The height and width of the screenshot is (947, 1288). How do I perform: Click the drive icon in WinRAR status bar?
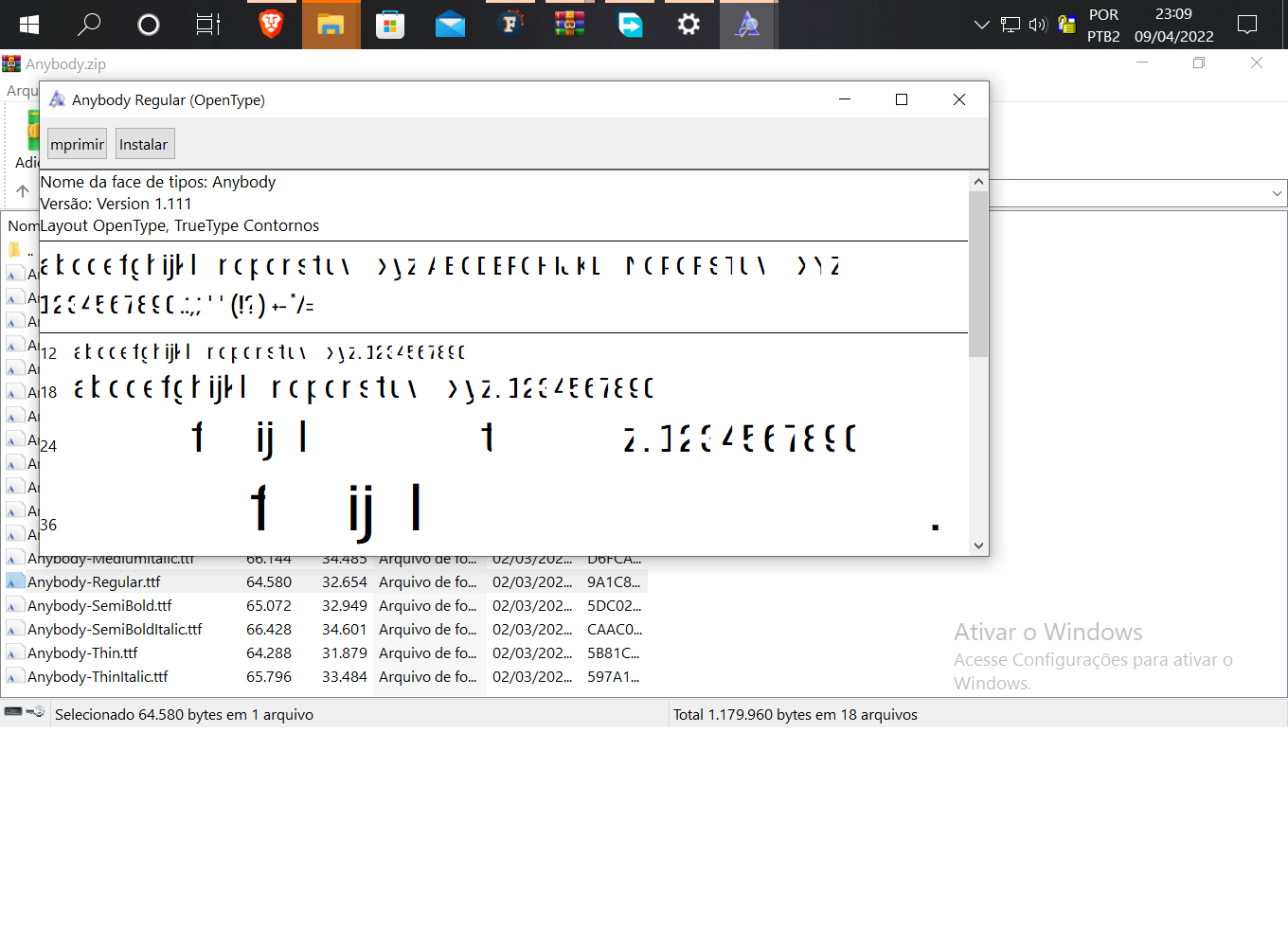click(13, 711)
